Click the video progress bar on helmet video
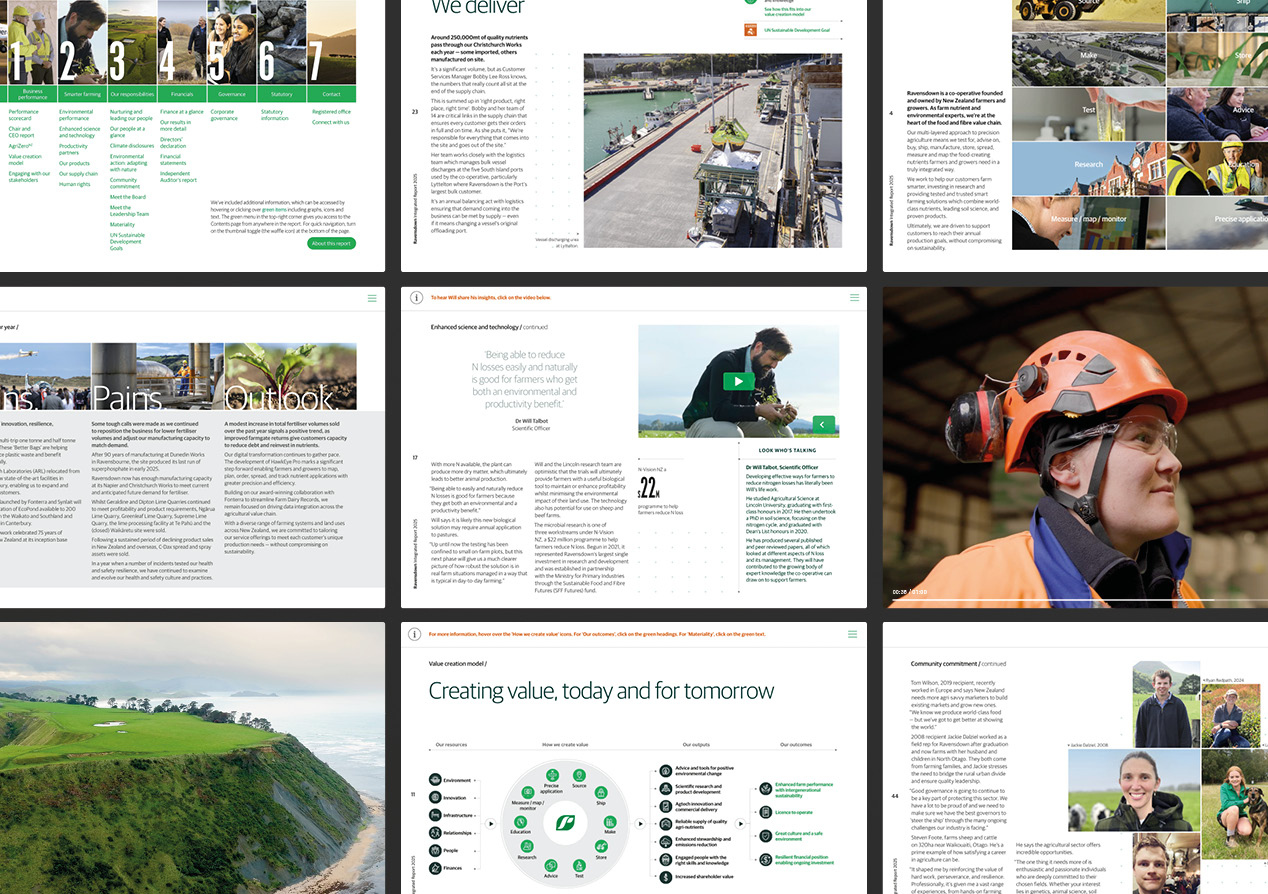 click(x=1075, y=600)
